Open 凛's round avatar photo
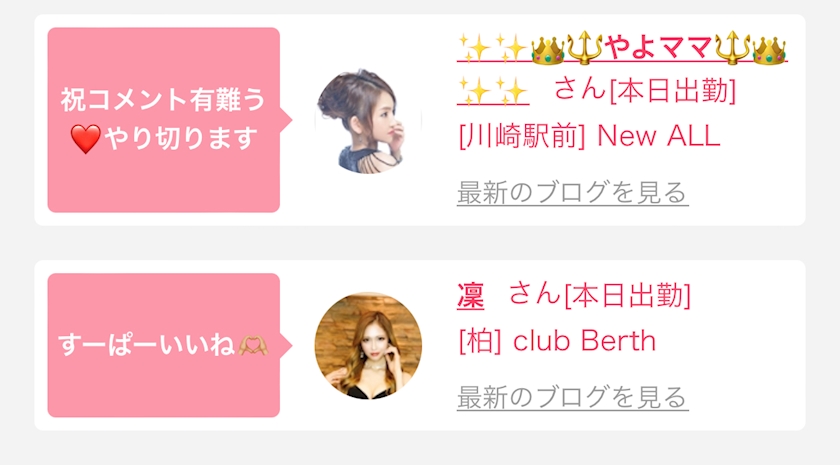Image resolution: width=840 pixels, height=465 pixels. [x=368, y=346]
